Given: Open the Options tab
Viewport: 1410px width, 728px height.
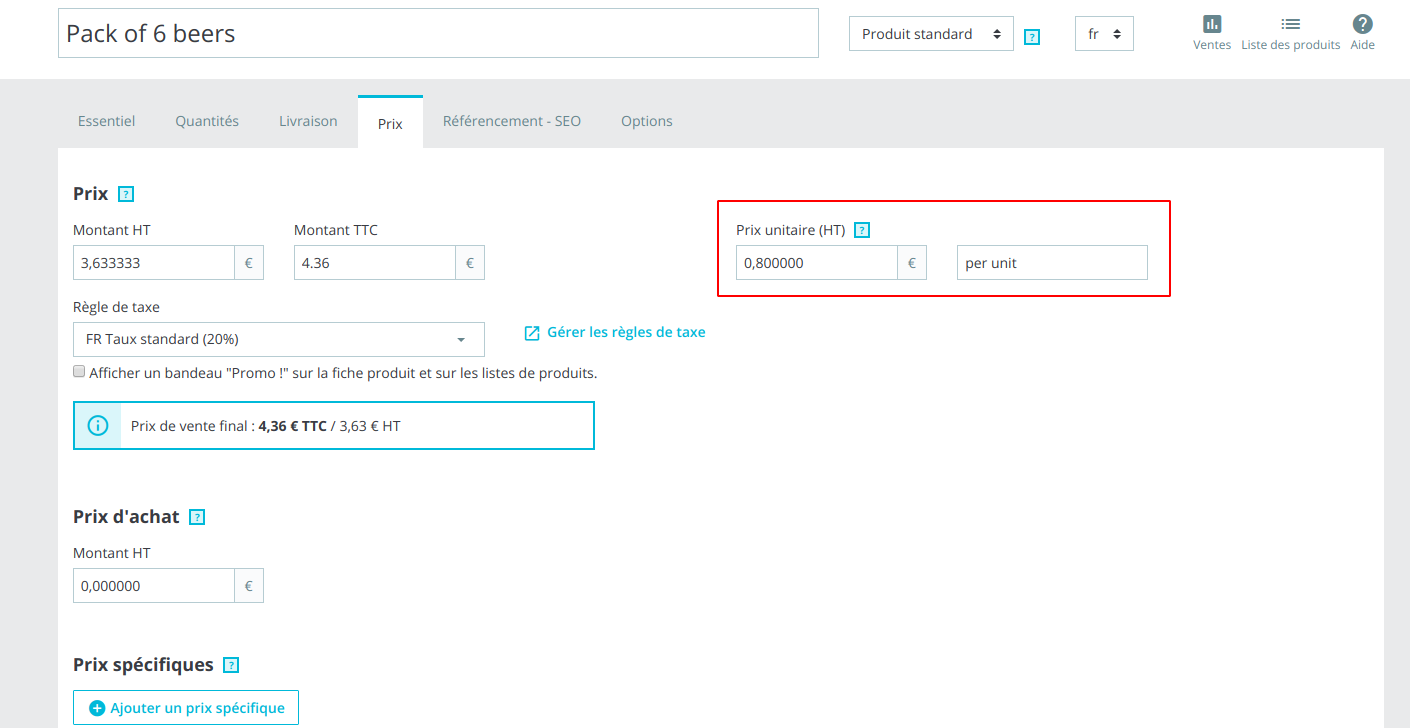Looking at the screenshot, I should click(647, 121).
